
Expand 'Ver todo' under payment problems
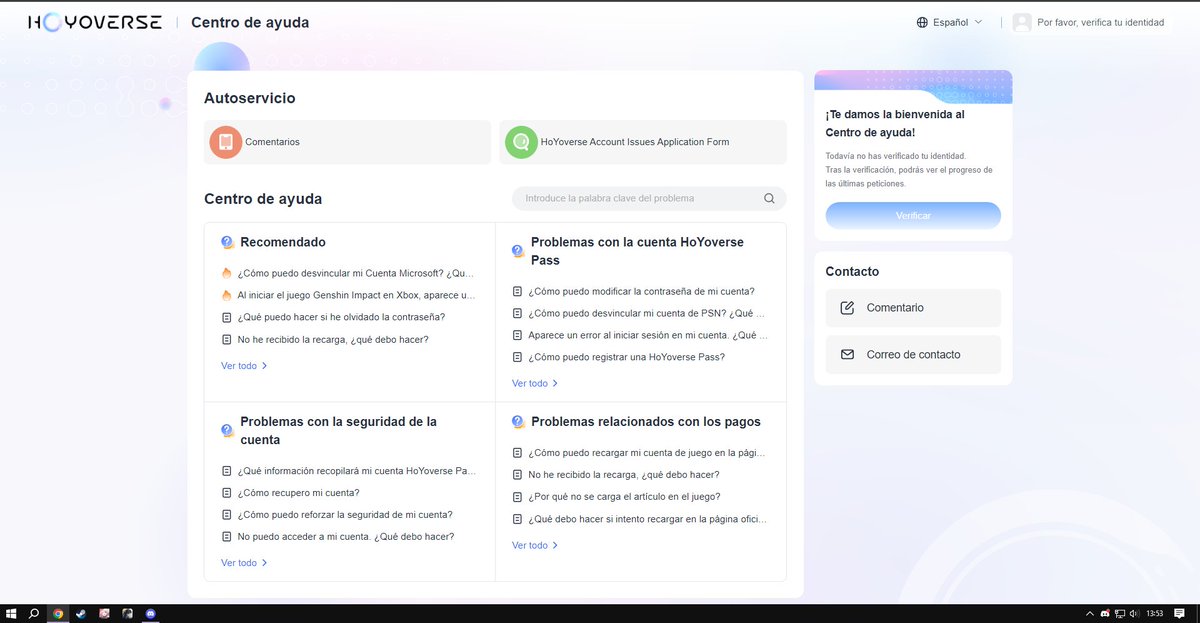click(x=535, y=545)
